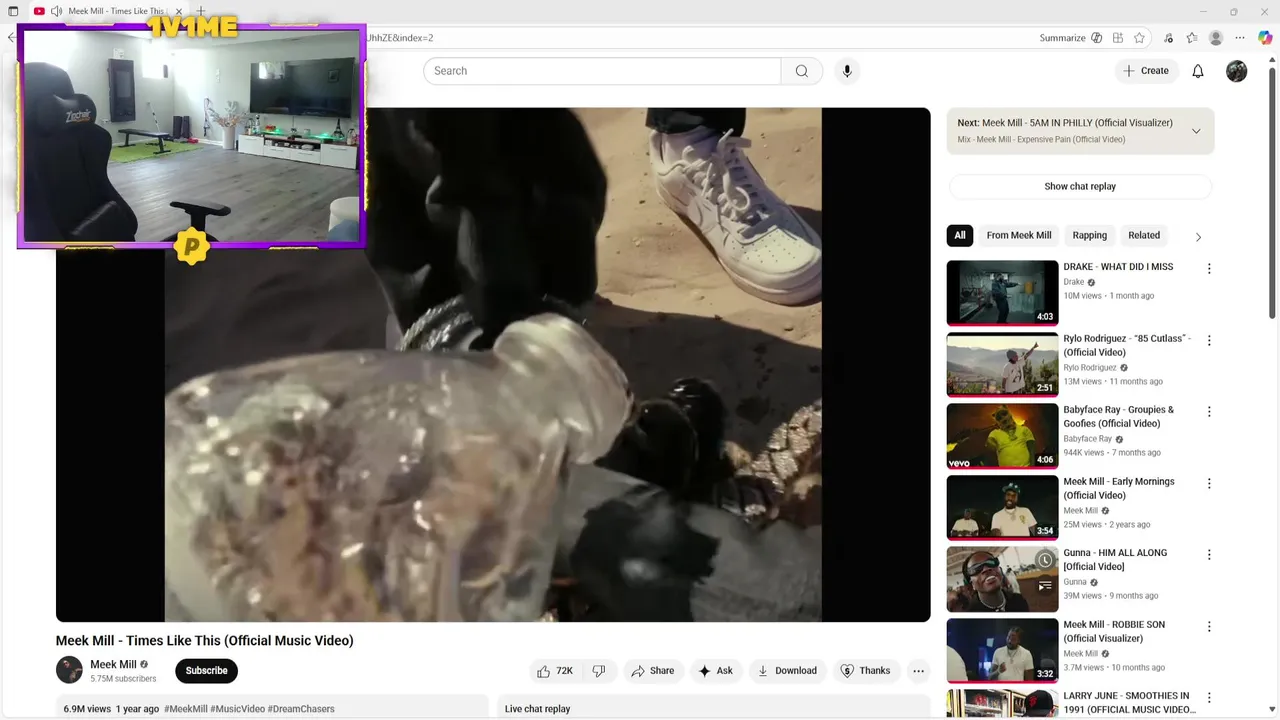Click Drake channel name under WHAT DID I MISS
The height and width of the screenshot is (720, 1280).
[1074, 282]
